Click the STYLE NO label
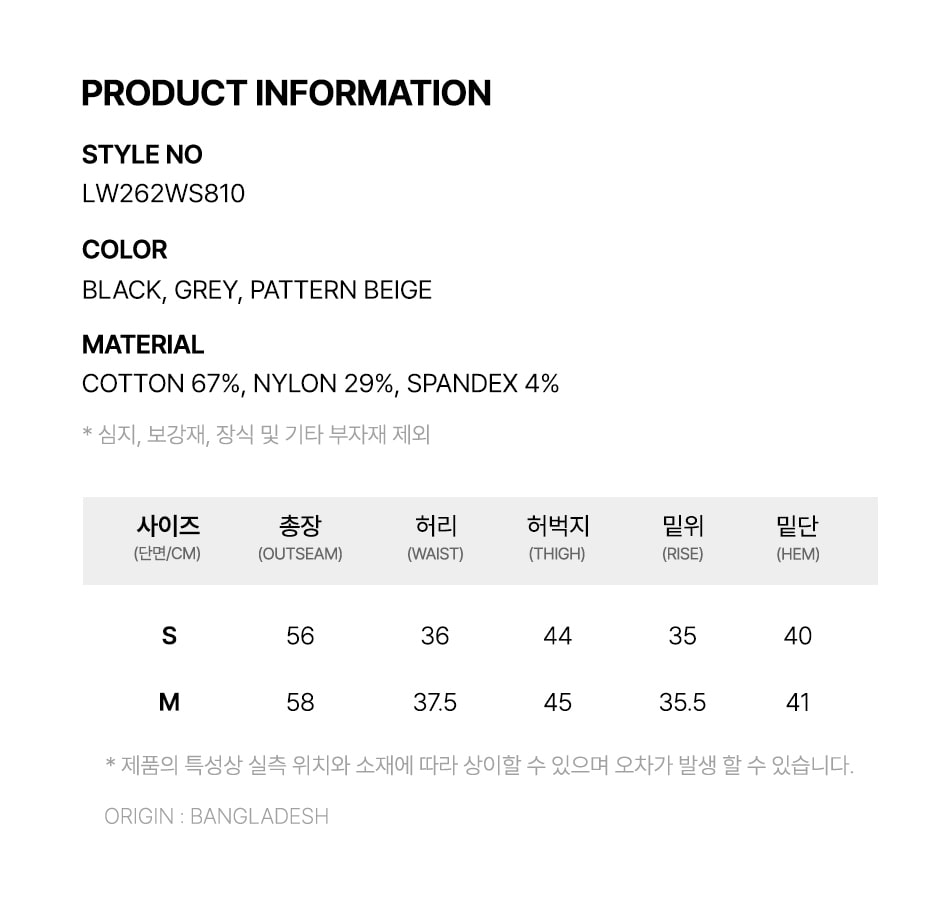 [x=142, y=155]
